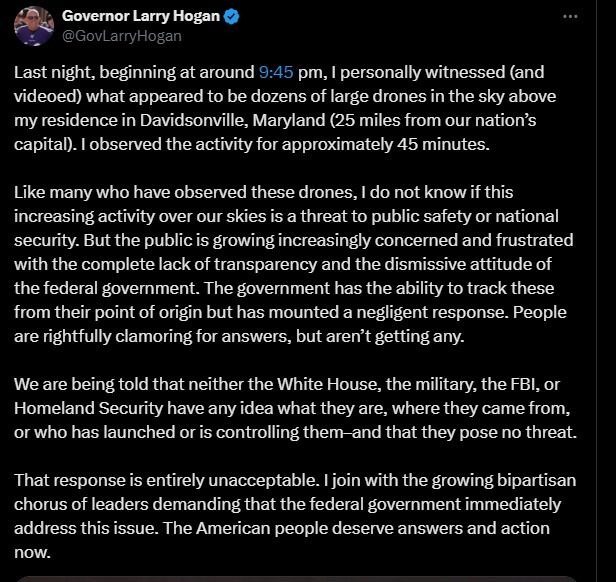Click the word 'FBI' in the post
Viewport: 616px width, 582px height.
[524, 384]
